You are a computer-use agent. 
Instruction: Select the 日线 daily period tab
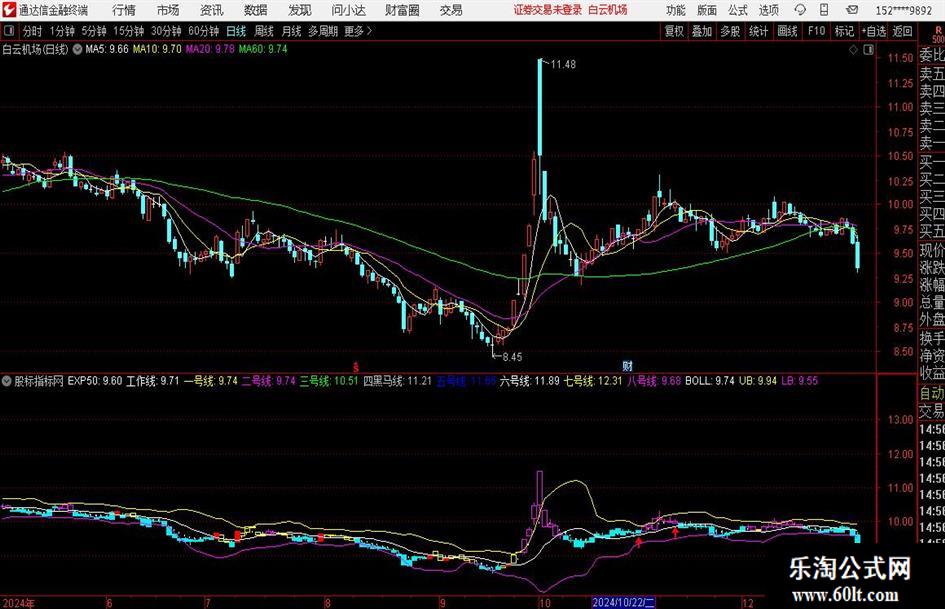click(236, 31)
